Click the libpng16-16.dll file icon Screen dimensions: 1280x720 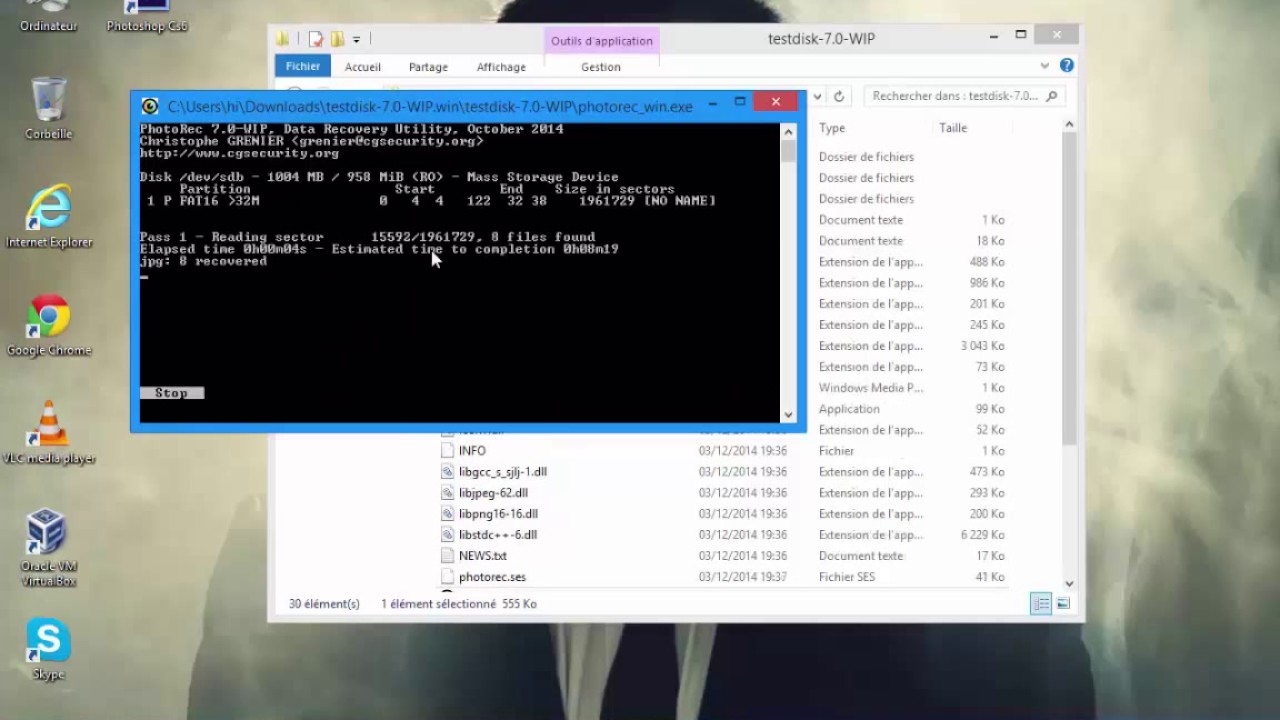[448, 514]
